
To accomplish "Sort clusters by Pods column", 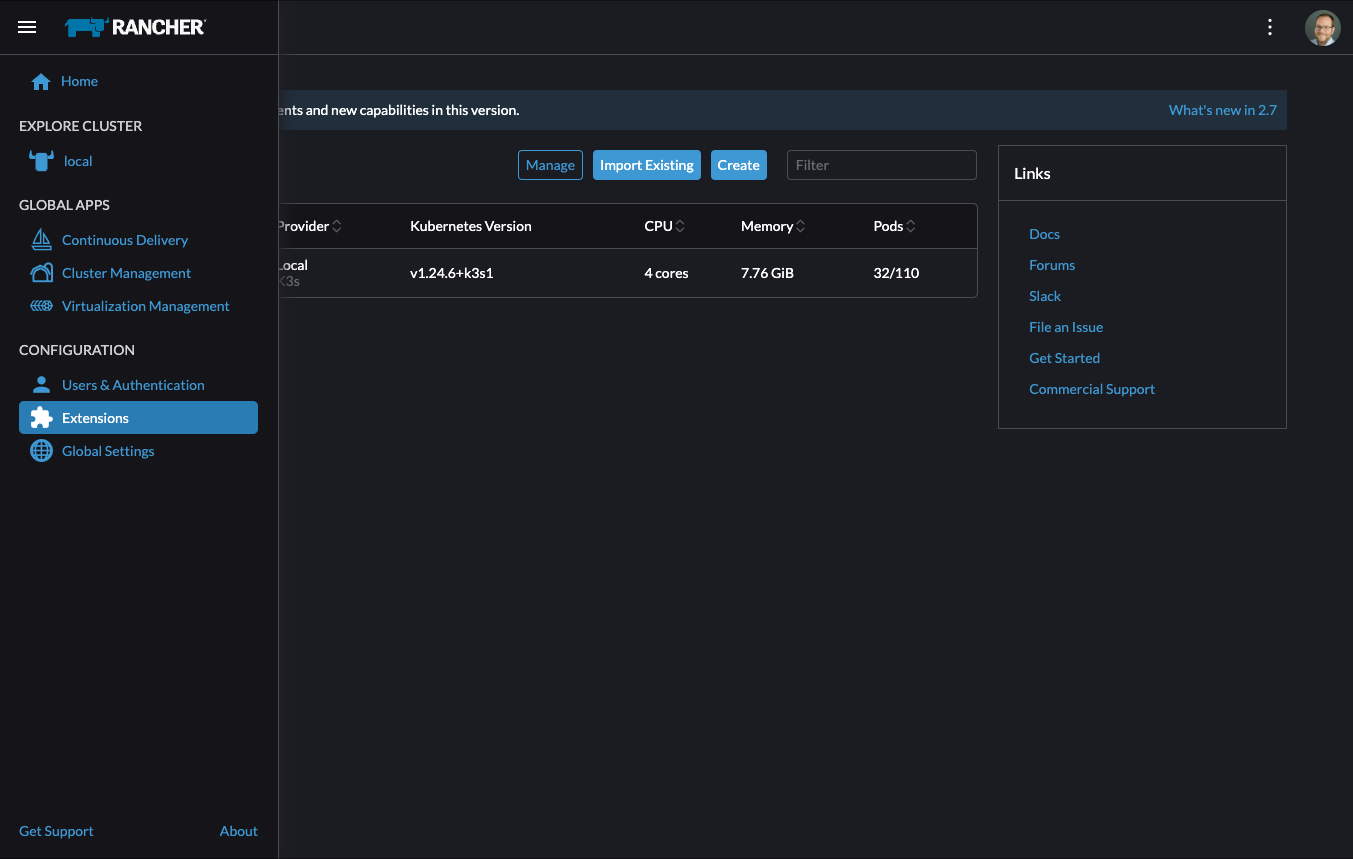I will 894,226.
